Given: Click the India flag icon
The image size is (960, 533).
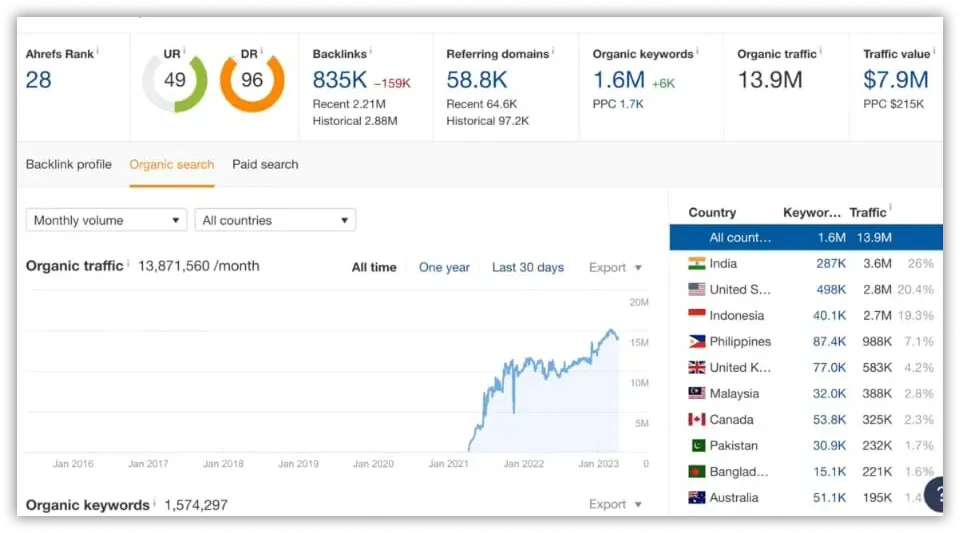Looking at the screenshot, I should tap(696, 264).
